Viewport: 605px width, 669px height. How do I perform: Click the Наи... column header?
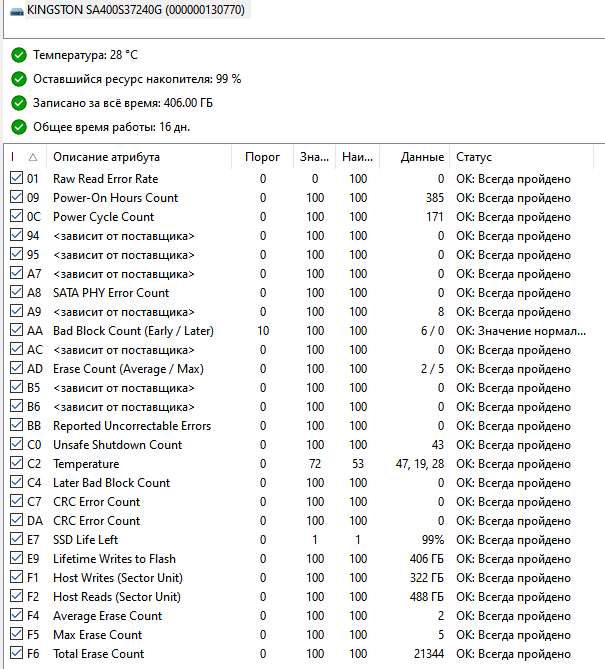click(358, 157)
